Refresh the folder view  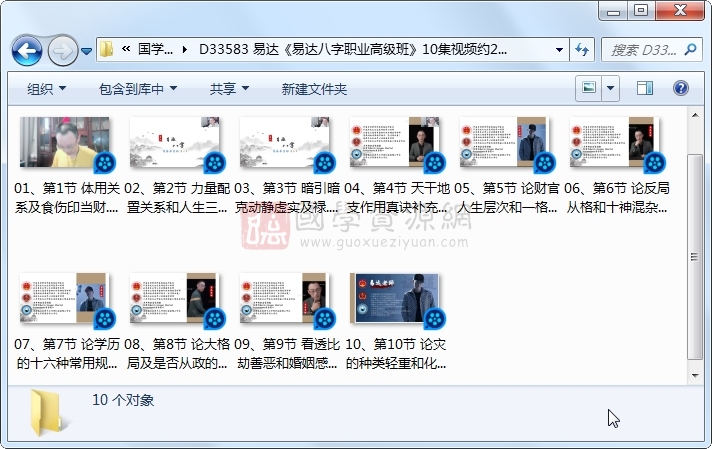pyautogui.click(x=582, y=49)
